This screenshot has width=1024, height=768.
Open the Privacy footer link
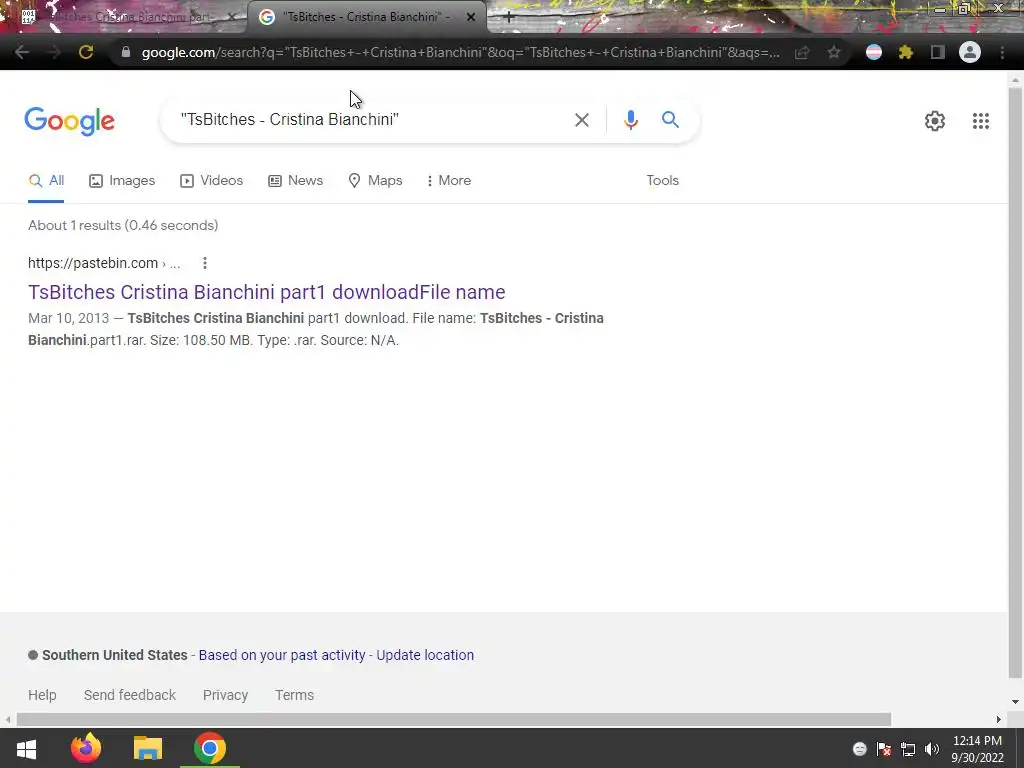225,695
